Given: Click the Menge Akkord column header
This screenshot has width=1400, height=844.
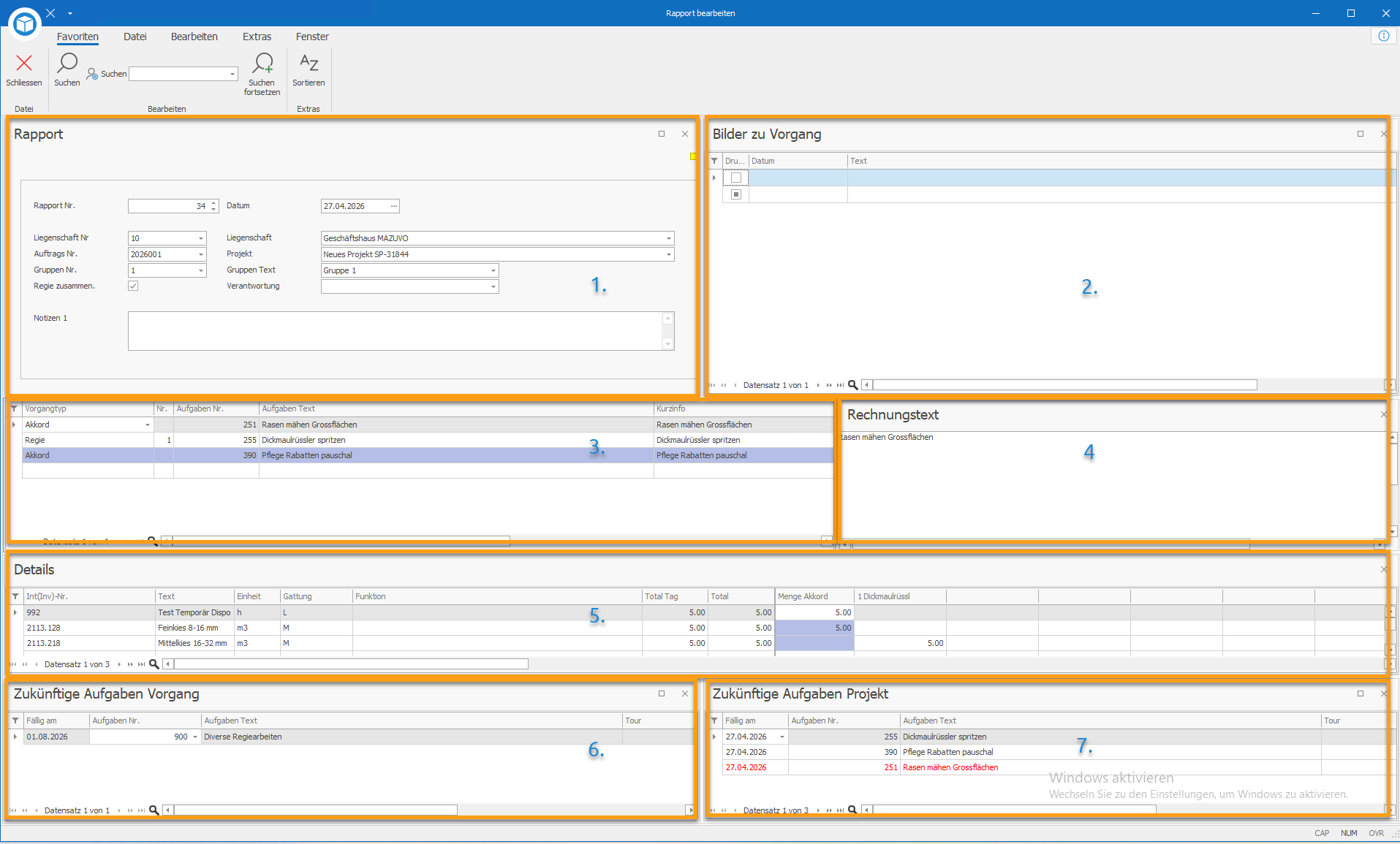Looking at the screenshot, I should pos(814,596).
